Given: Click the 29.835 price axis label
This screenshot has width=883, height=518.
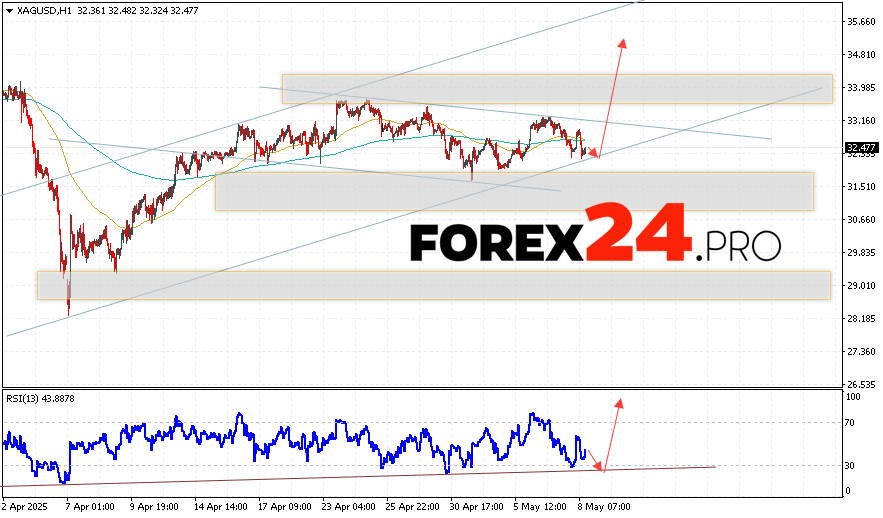Looking at the screenshot, I should point(861,253).
